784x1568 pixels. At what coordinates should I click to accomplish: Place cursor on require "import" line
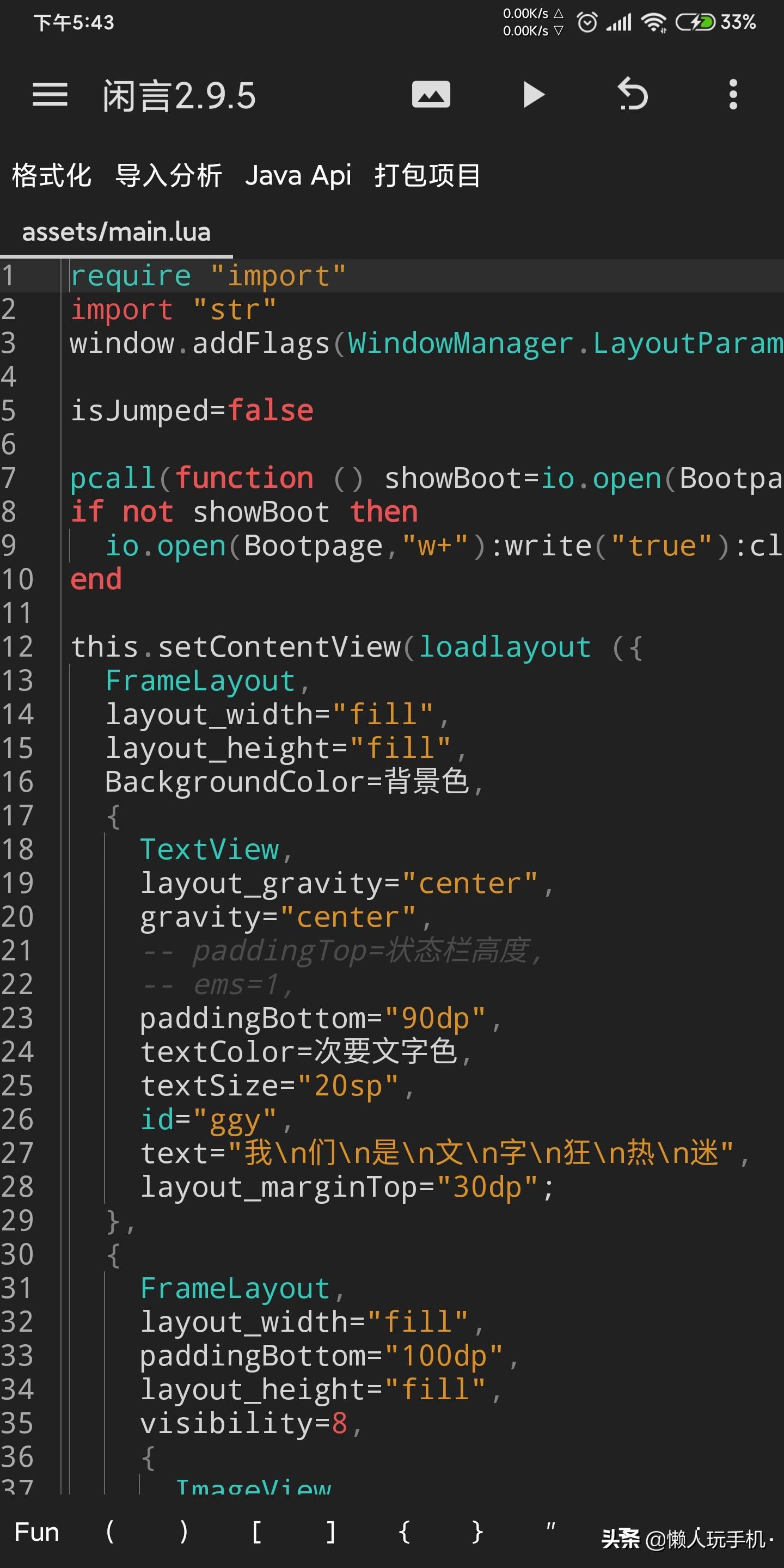(209, 277)
